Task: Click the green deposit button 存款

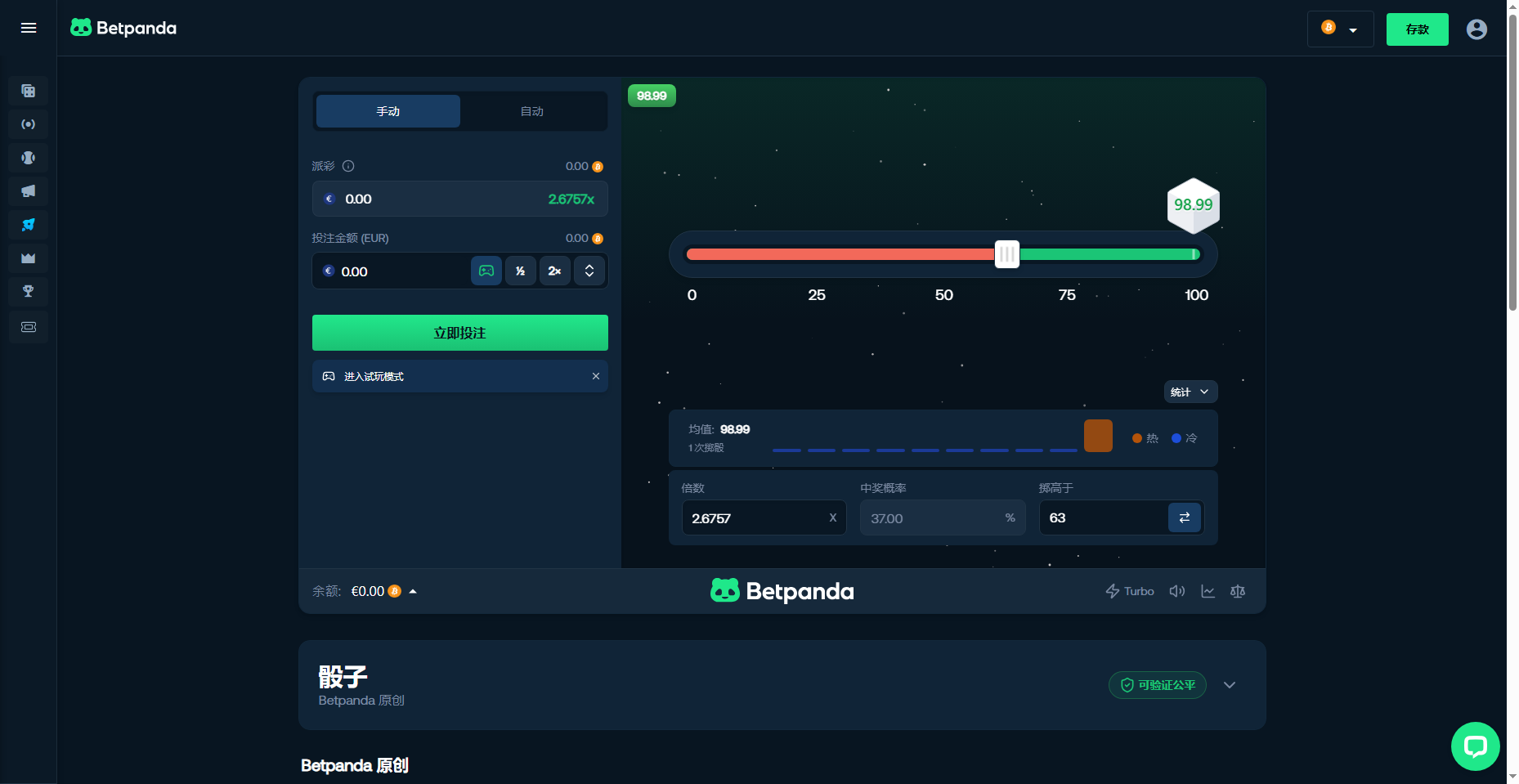Action: 1417,29
